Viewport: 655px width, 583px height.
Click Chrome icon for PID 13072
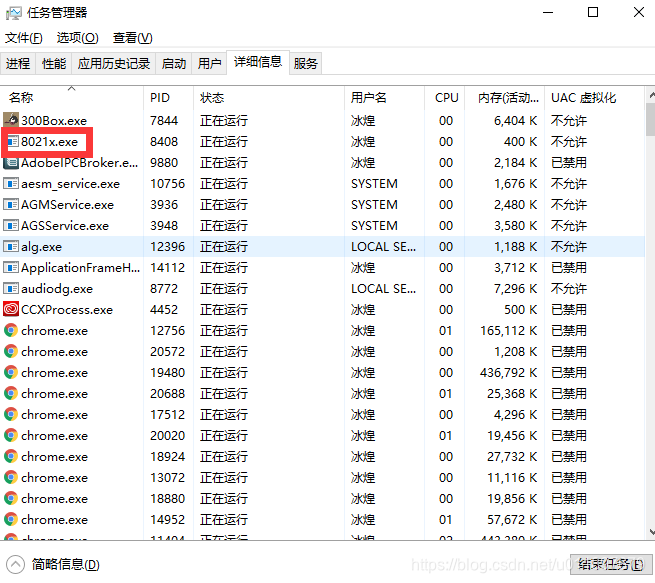[x=11, y=477]
